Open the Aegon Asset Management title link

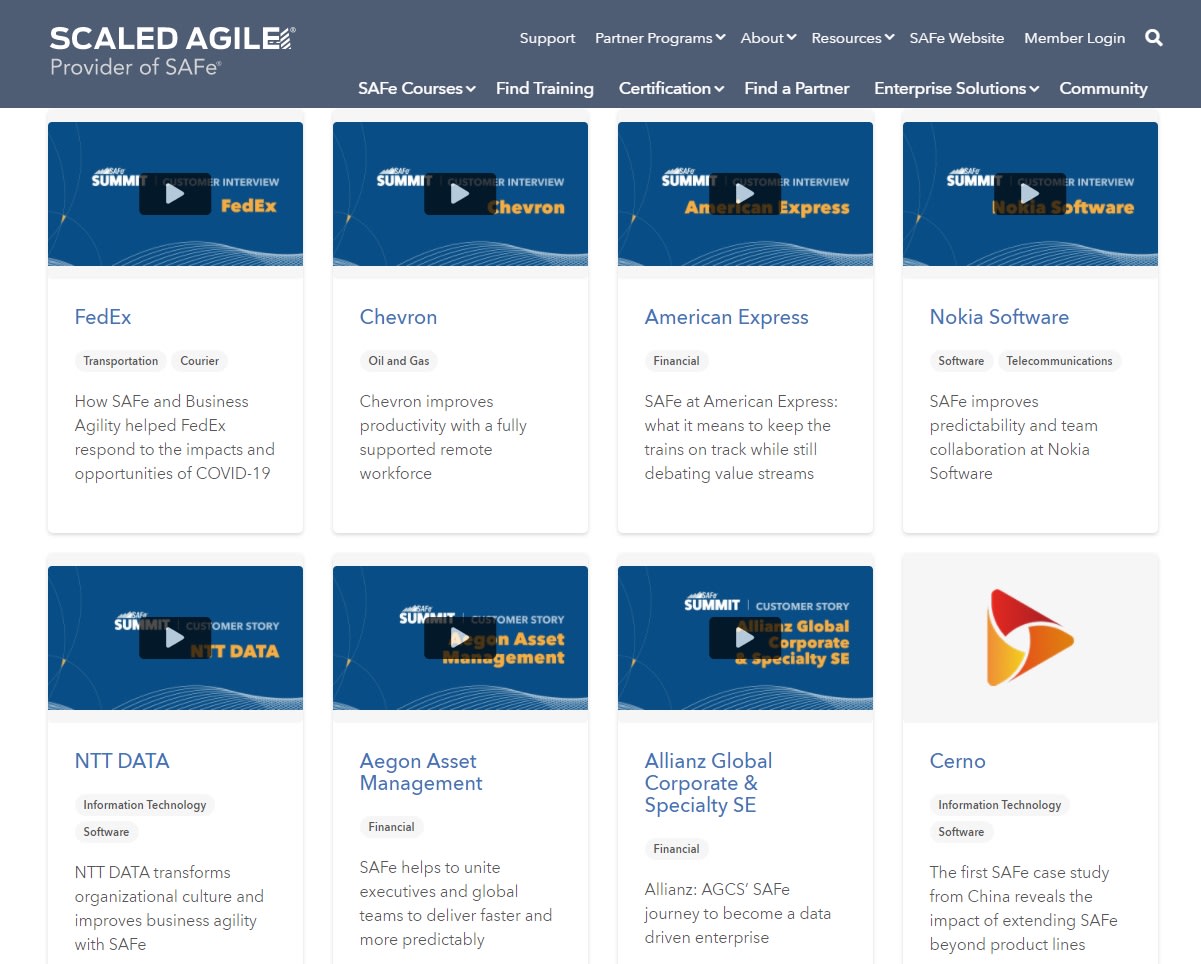(421, 772)
